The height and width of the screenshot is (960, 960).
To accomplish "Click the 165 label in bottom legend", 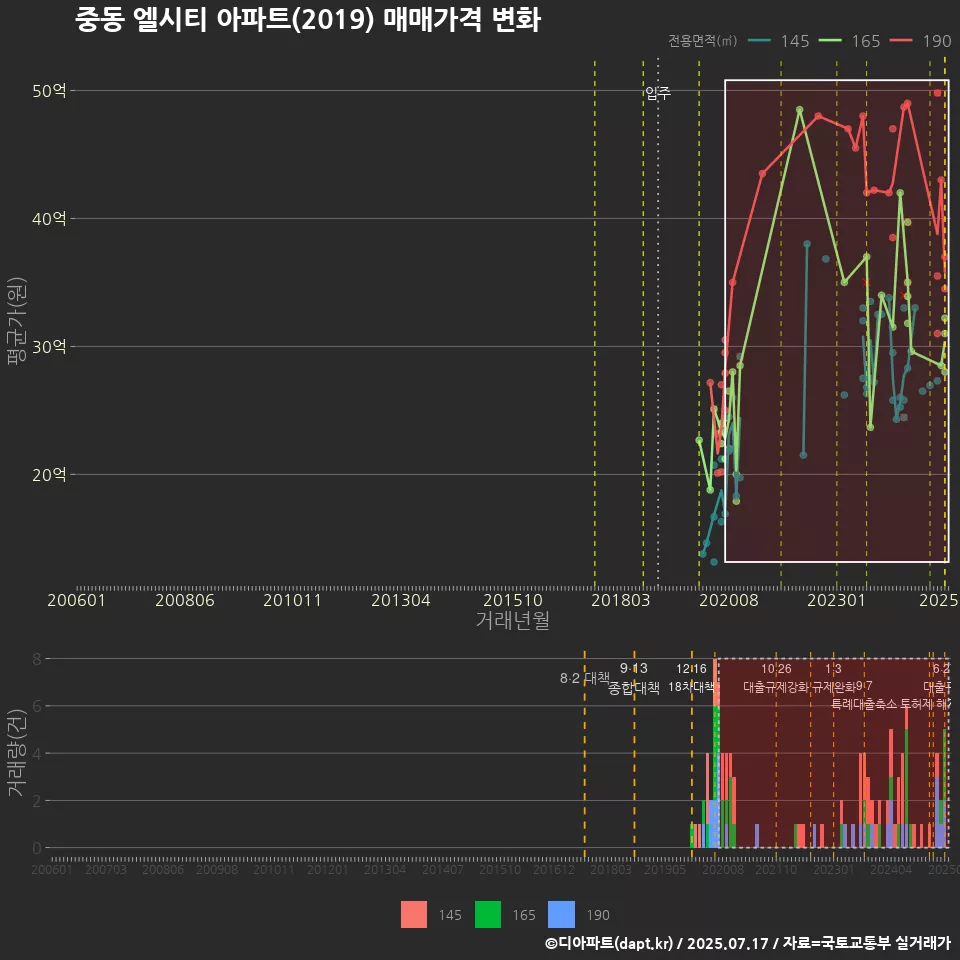I will (x=524, y=915).
